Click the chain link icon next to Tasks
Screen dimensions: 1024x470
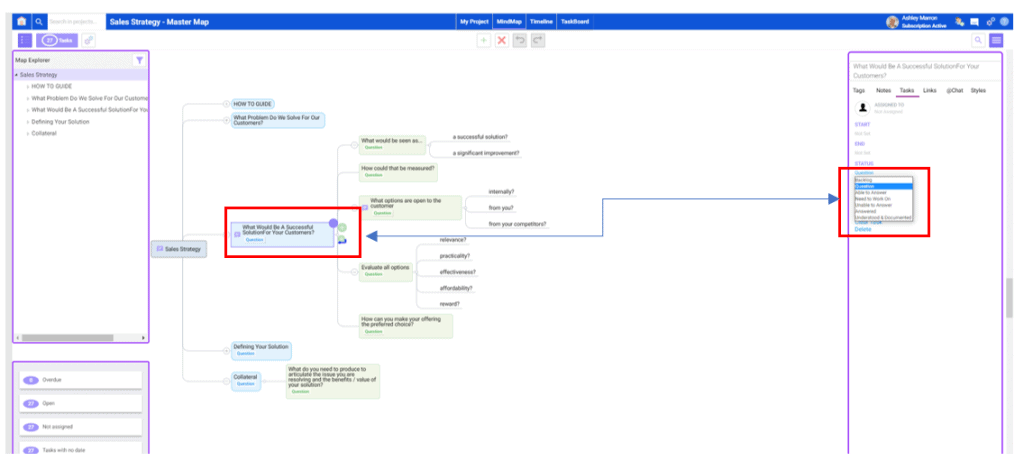[x=89, y=40]
